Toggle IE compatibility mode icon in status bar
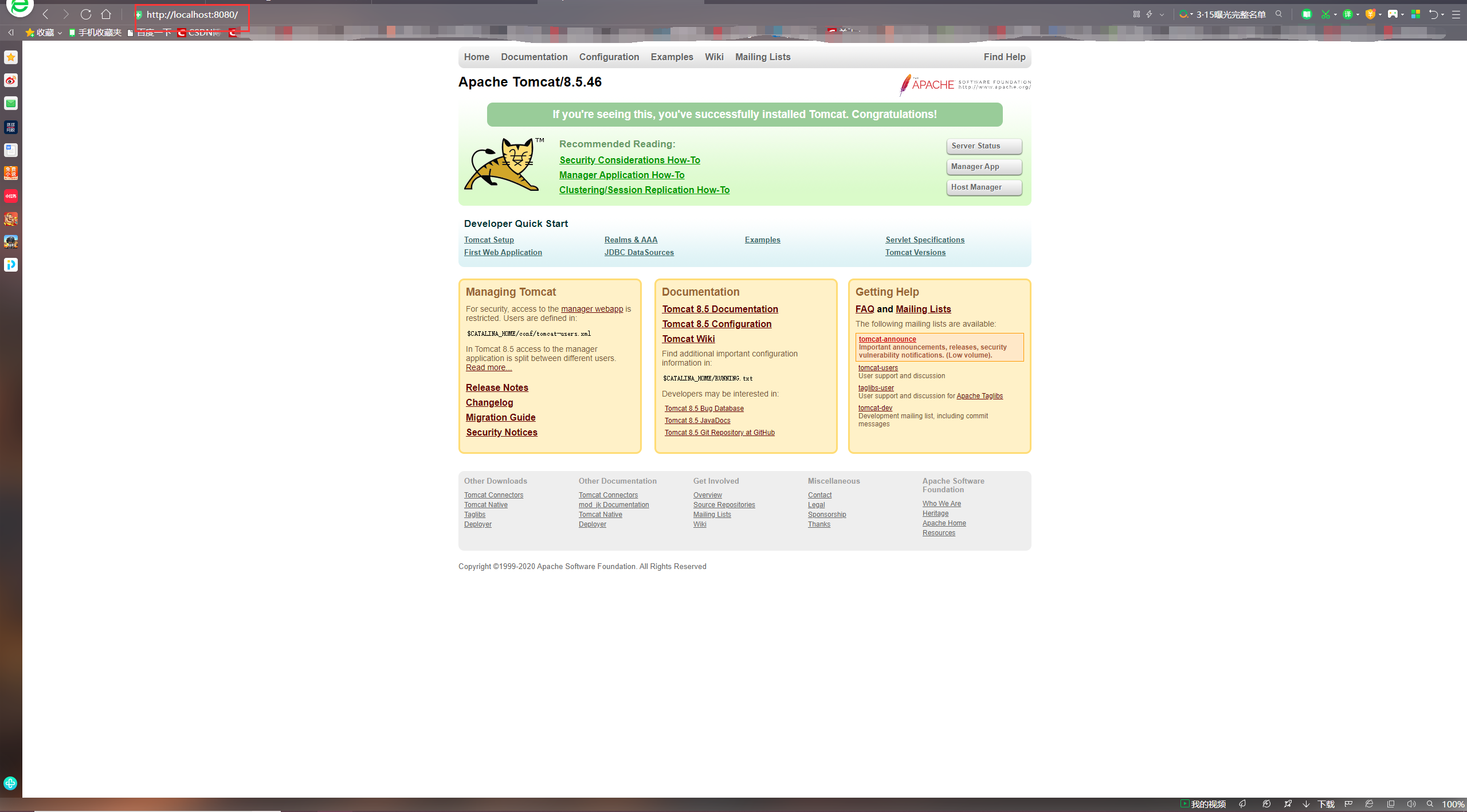Screen dimensions: 1467x812 pyautogui.click(x=1369, y=804)
